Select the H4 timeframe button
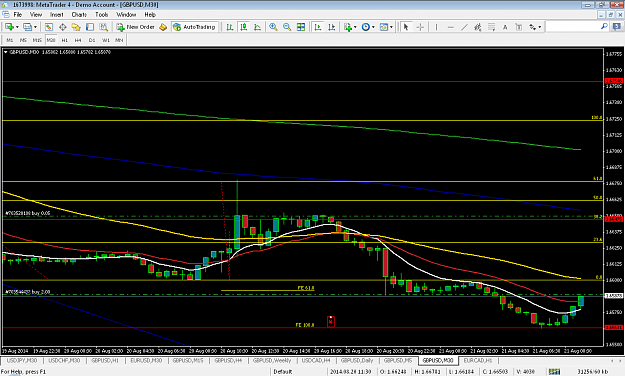The height and width of the screenshot is (376, 625). click(78, 40)
